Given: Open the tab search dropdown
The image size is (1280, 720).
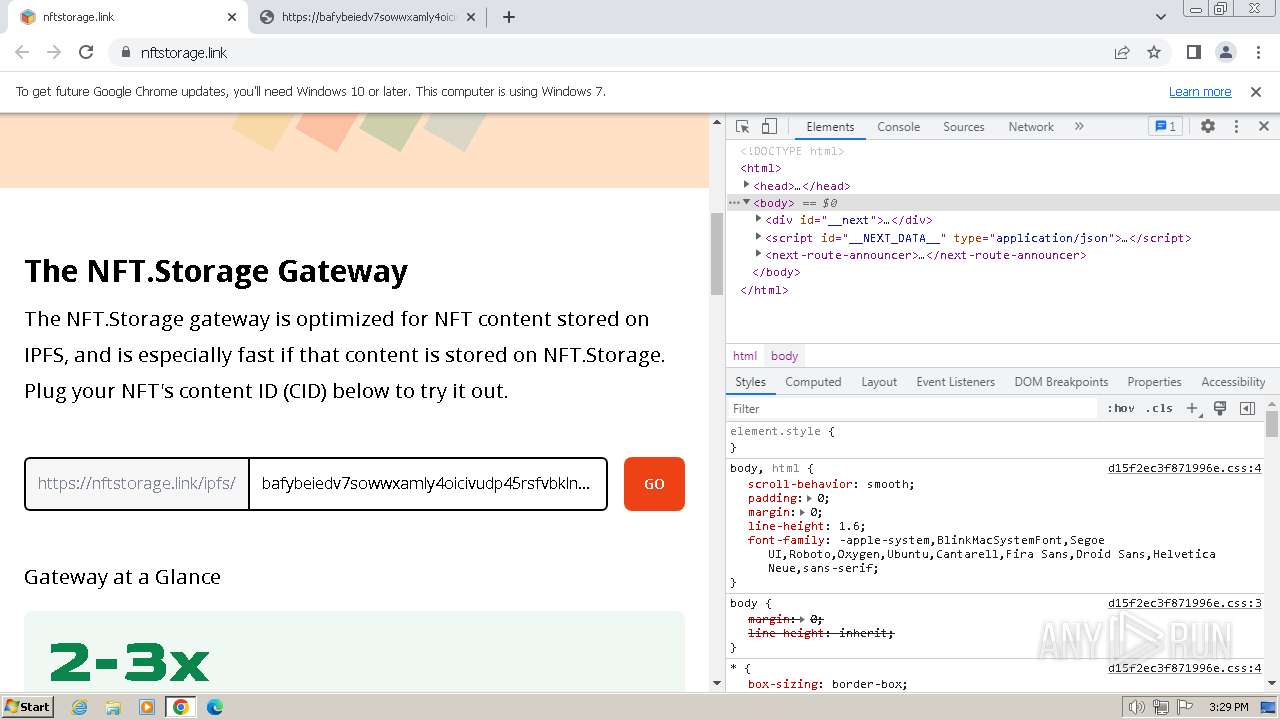Looking at the screenshot, I should tap(1161, 17).
